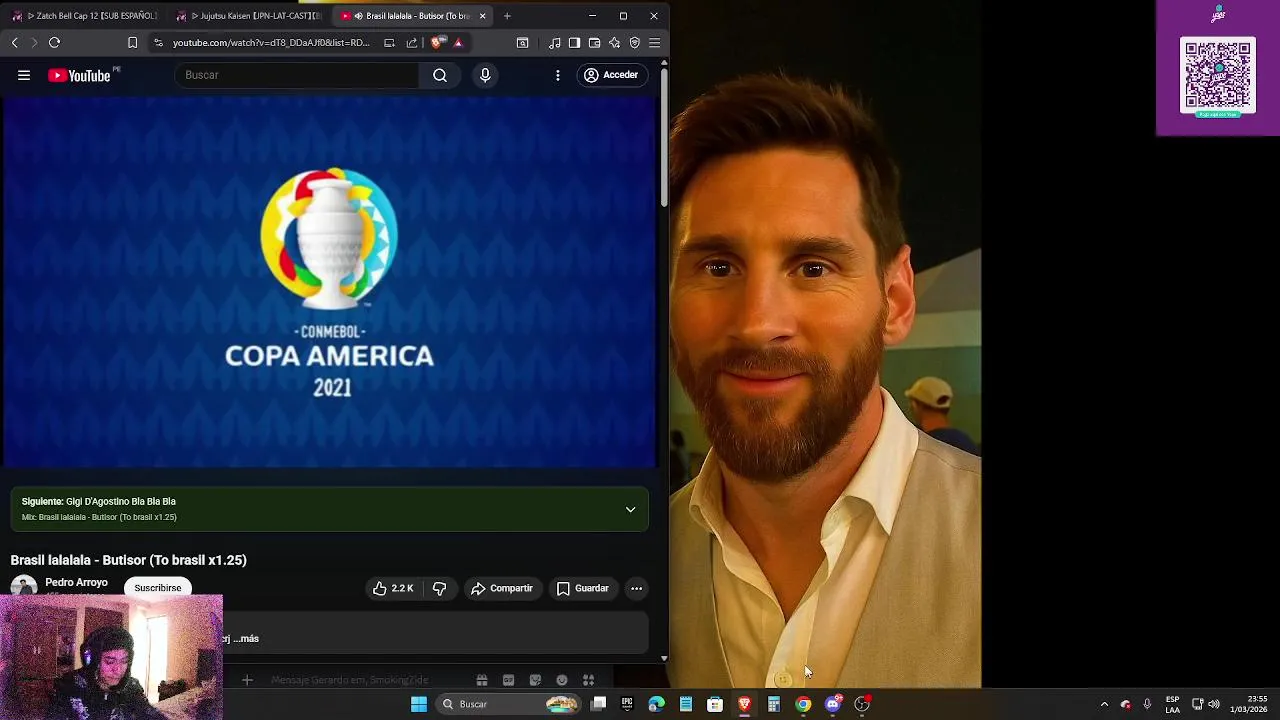This screenshot has width=1280, height=720.
Task: Switch to Google Chrome on the taskbar
Action: [803, 704]
